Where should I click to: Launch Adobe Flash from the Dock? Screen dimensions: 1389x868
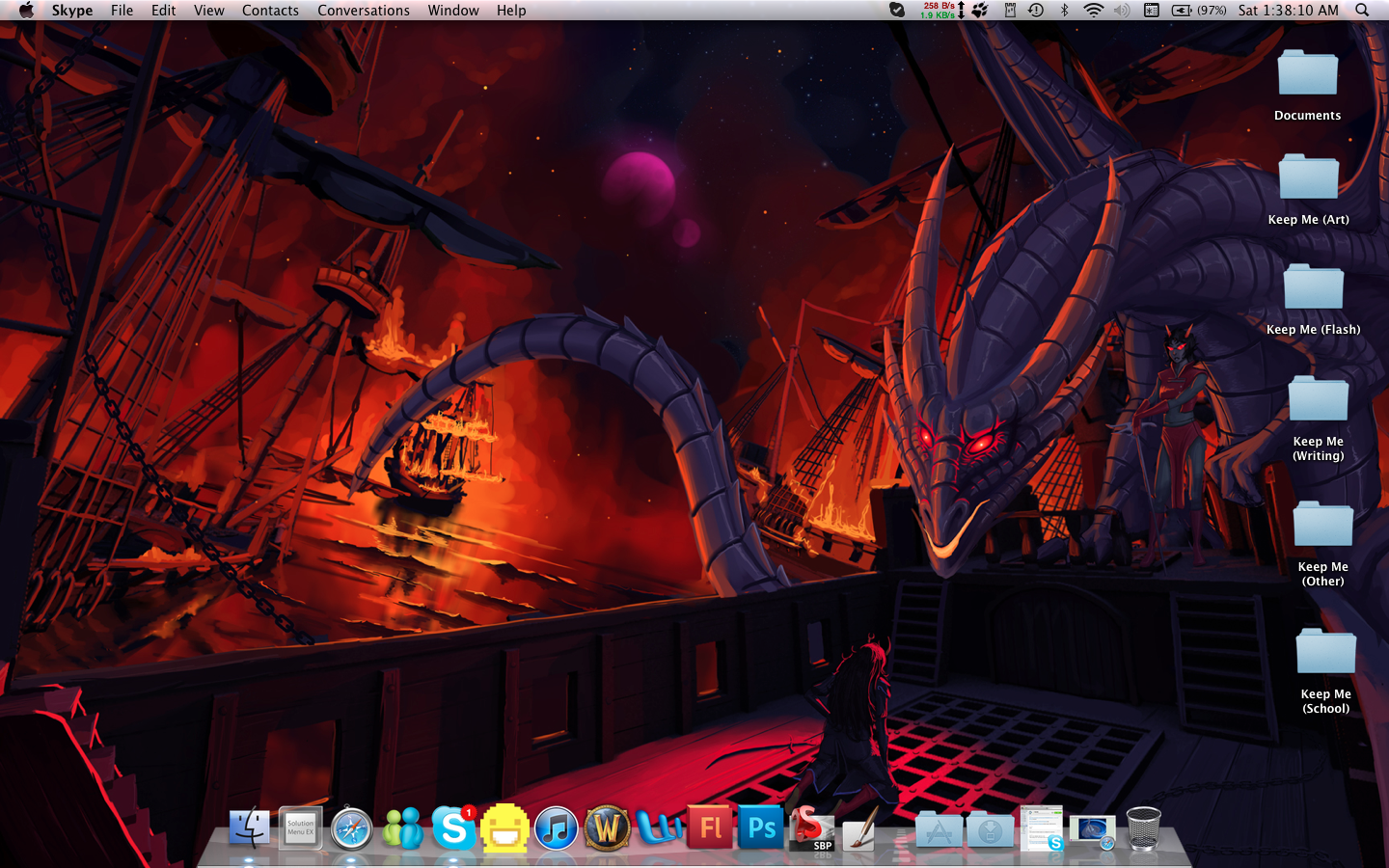point(710,827)
